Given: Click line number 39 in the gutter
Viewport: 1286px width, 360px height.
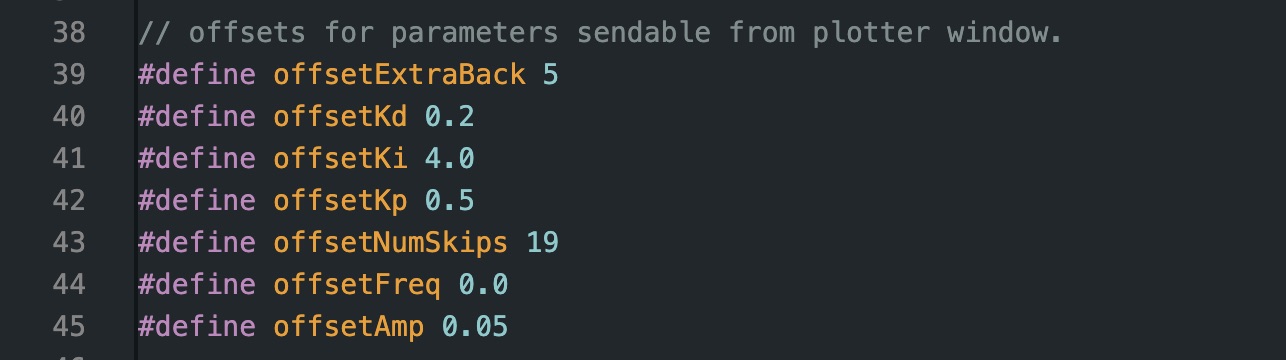Looking at the screenshot, I should tap(68, 76).
